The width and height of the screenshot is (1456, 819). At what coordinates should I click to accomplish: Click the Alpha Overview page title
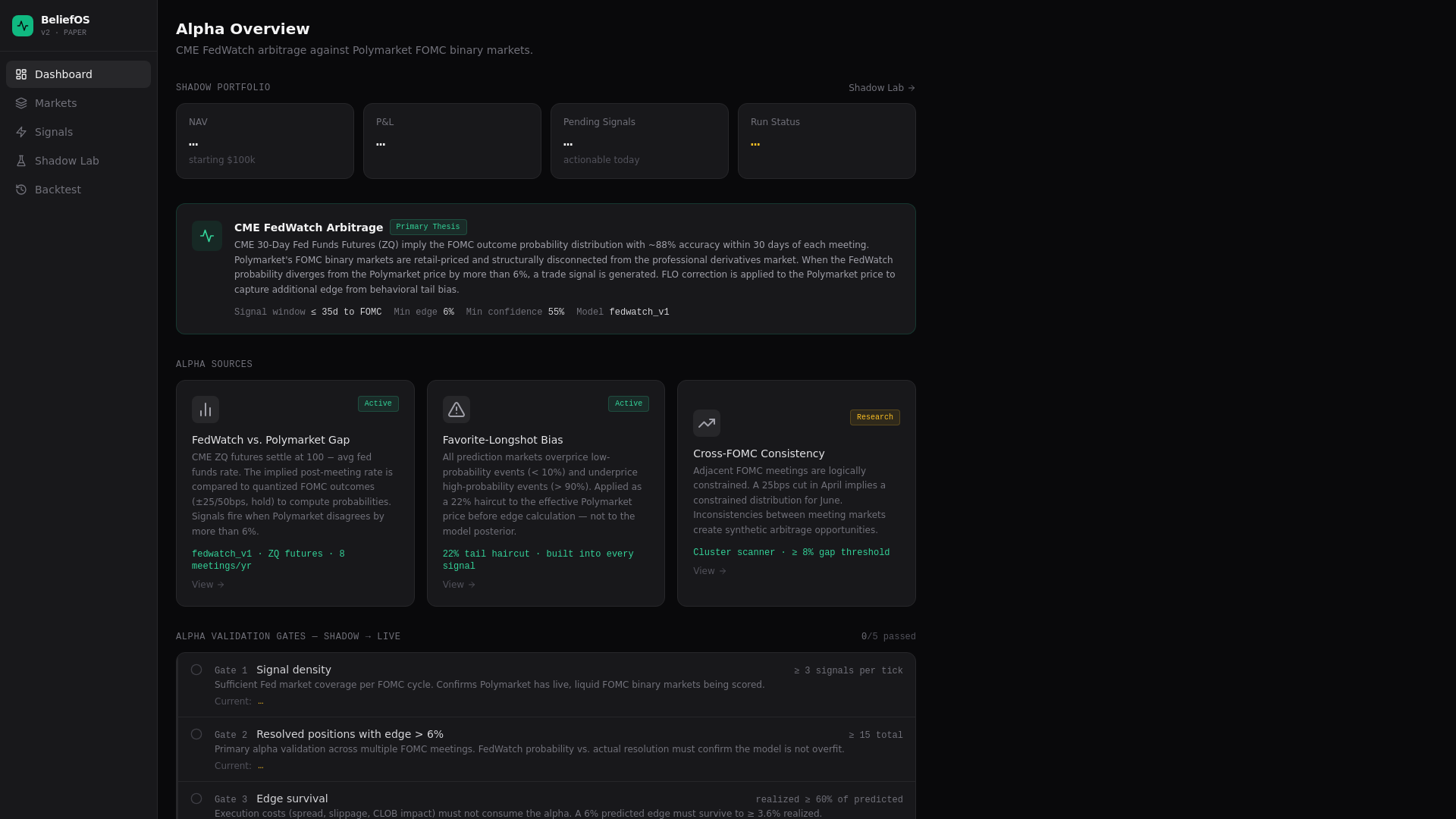pos(243,29)
